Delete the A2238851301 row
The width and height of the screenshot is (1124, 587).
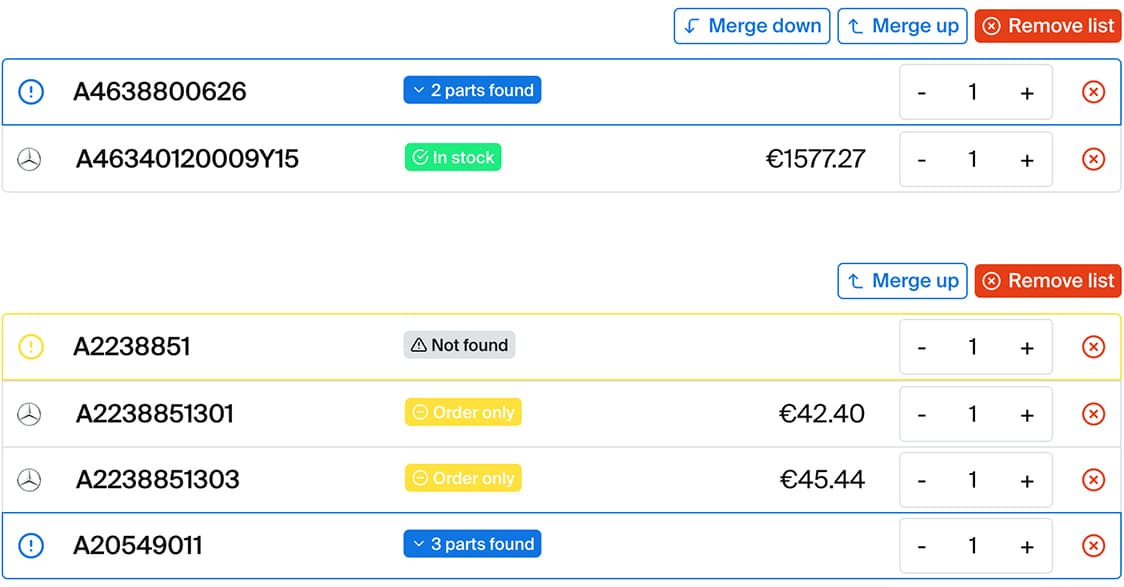tap(1093, 414)
